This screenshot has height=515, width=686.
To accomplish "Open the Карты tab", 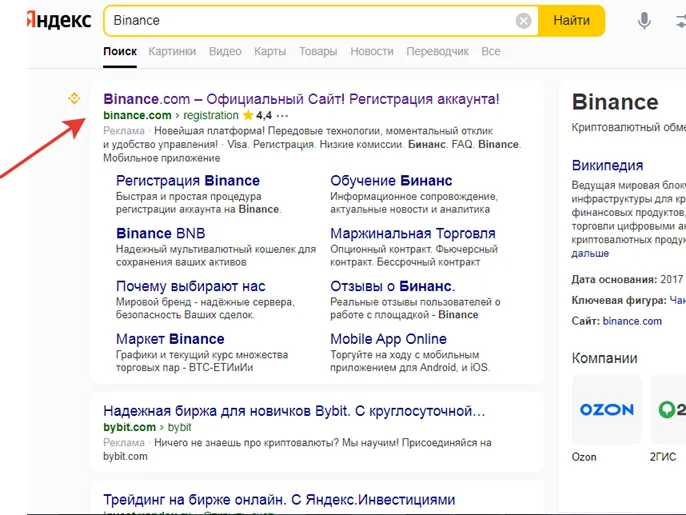I will tap(270, 51).
